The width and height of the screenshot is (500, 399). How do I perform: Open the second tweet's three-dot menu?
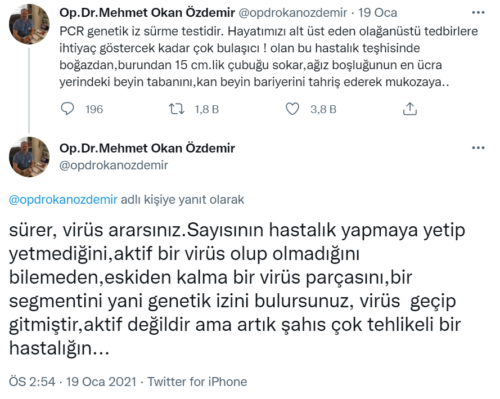pyautogui.click(x=478, y=148)
